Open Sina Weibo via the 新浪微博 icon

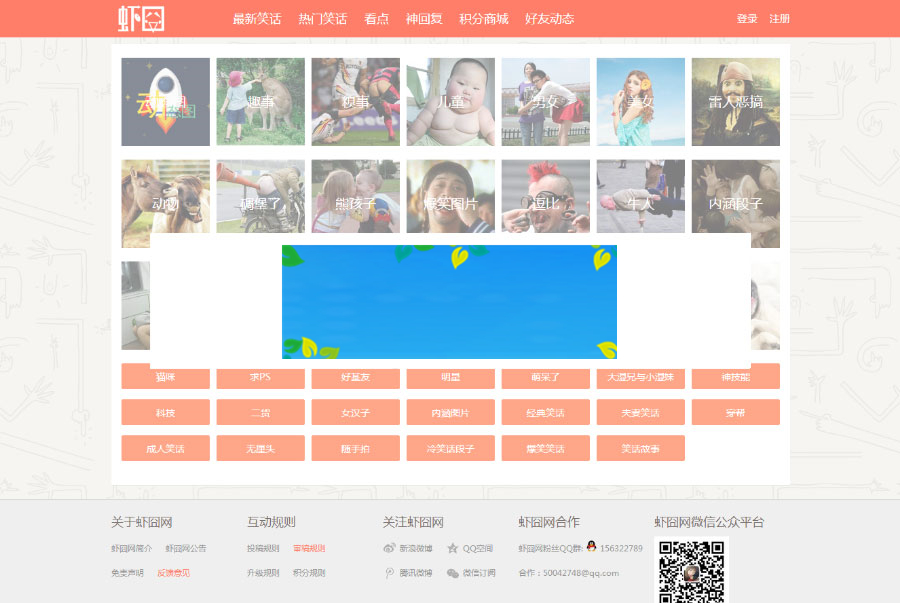pos(388,548)
